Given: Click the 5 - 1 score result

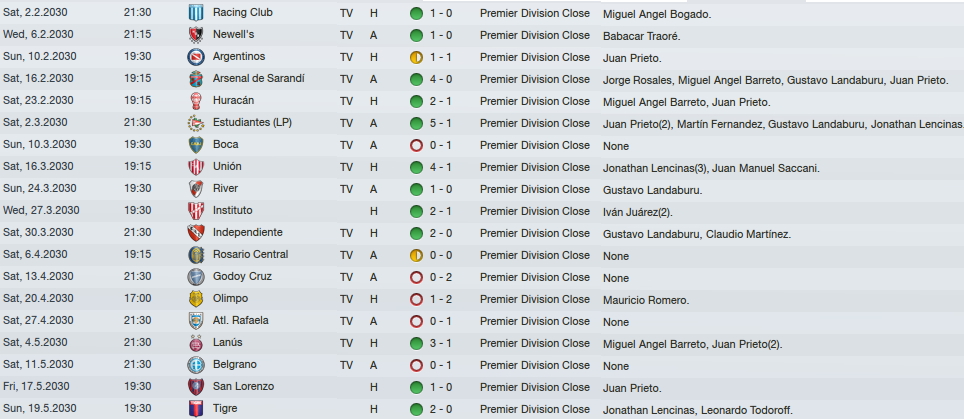Looking at the screenshot, I should [x=440, y=123].
